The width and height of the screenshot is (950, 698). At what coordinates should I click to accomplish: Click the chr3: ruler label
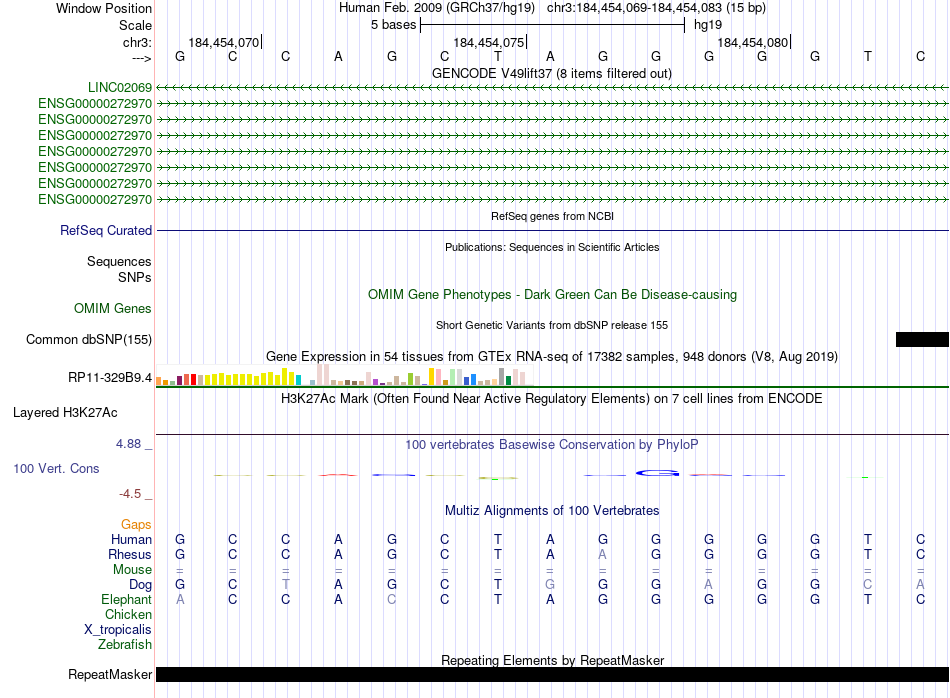pyautogui.click(x=137, y=42)
